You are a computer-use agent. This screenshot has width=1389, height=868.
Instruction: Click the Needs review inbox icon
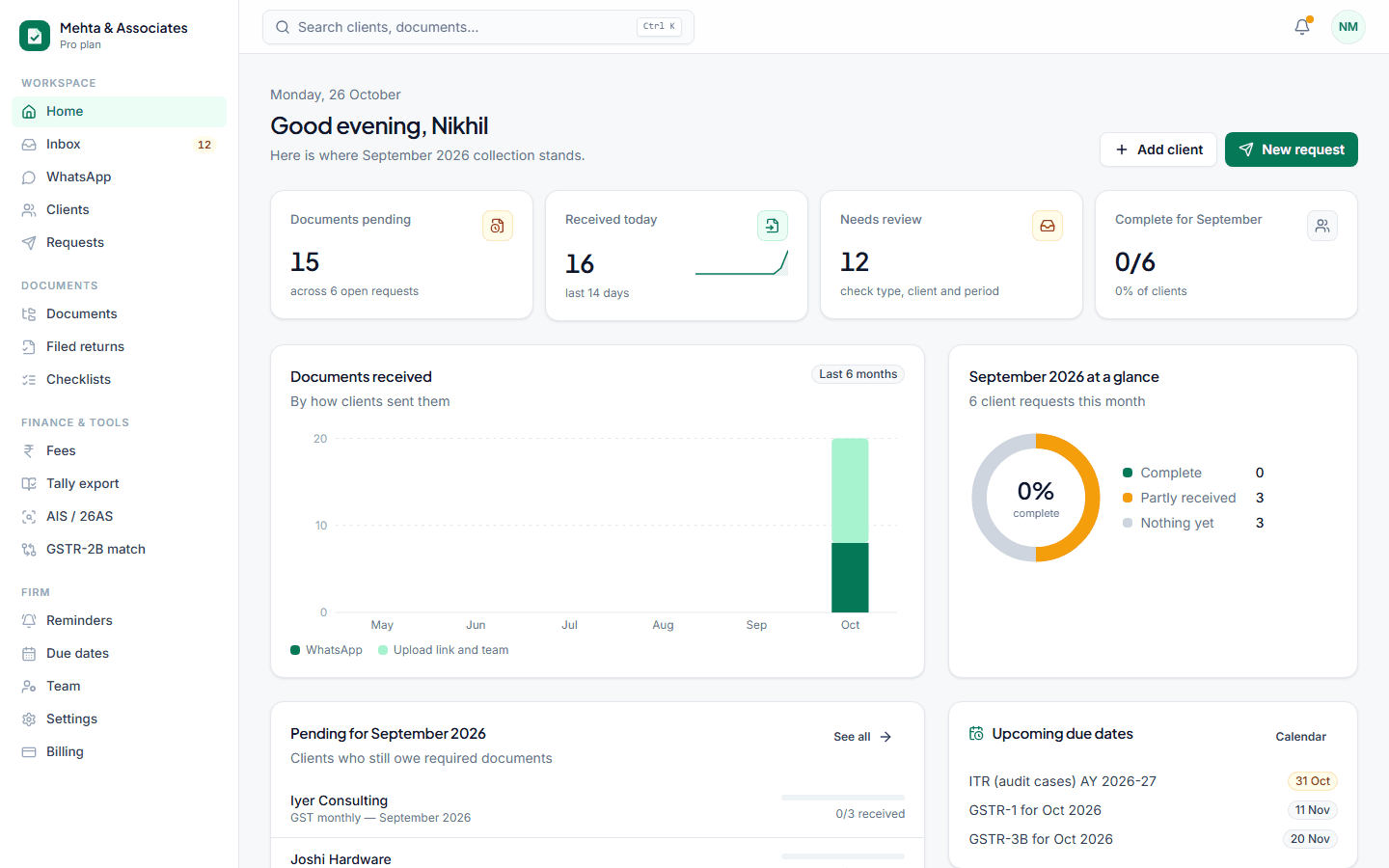[x=1048, y=226]
